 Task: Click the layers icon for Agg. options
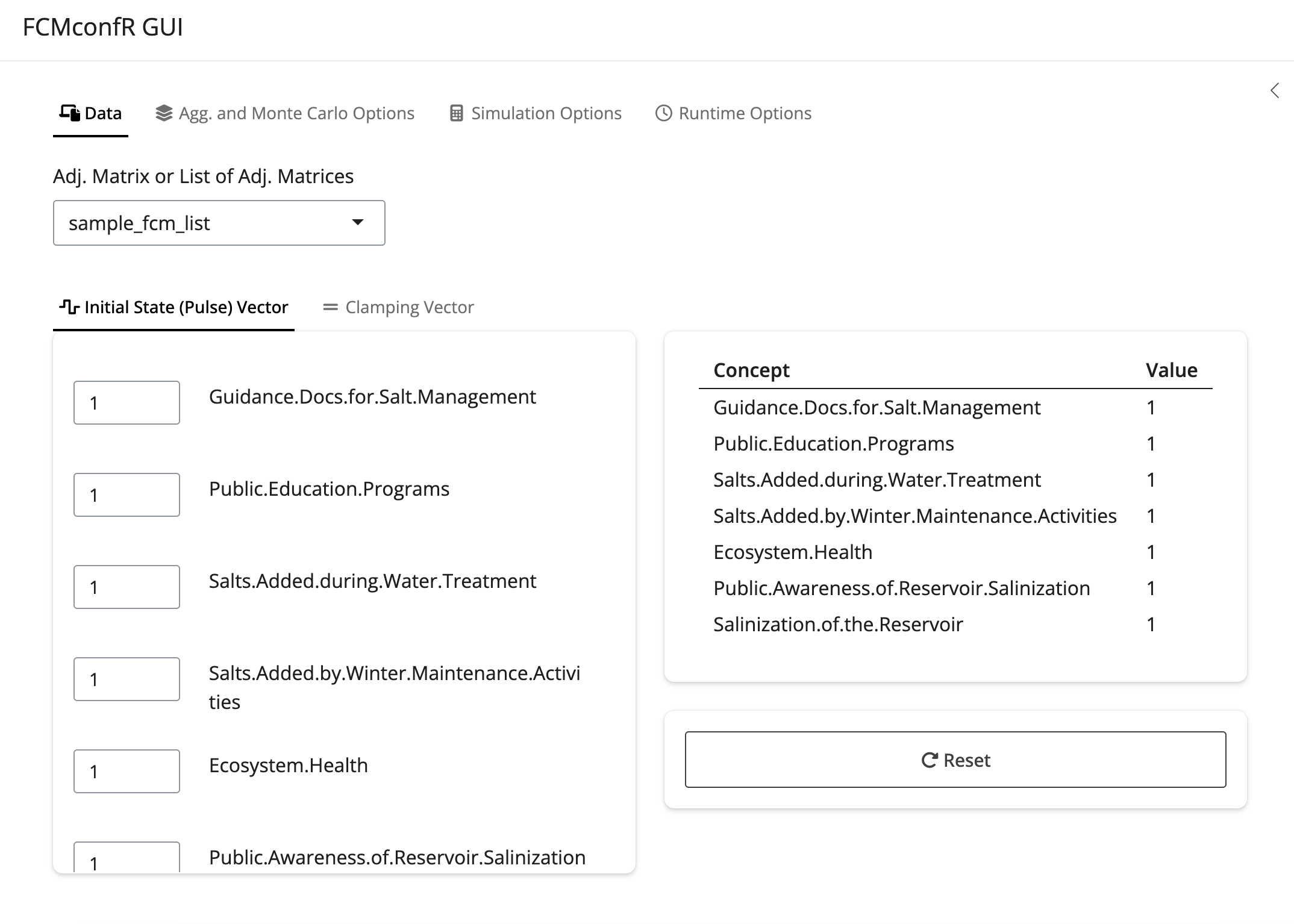[x=164, y=113]
